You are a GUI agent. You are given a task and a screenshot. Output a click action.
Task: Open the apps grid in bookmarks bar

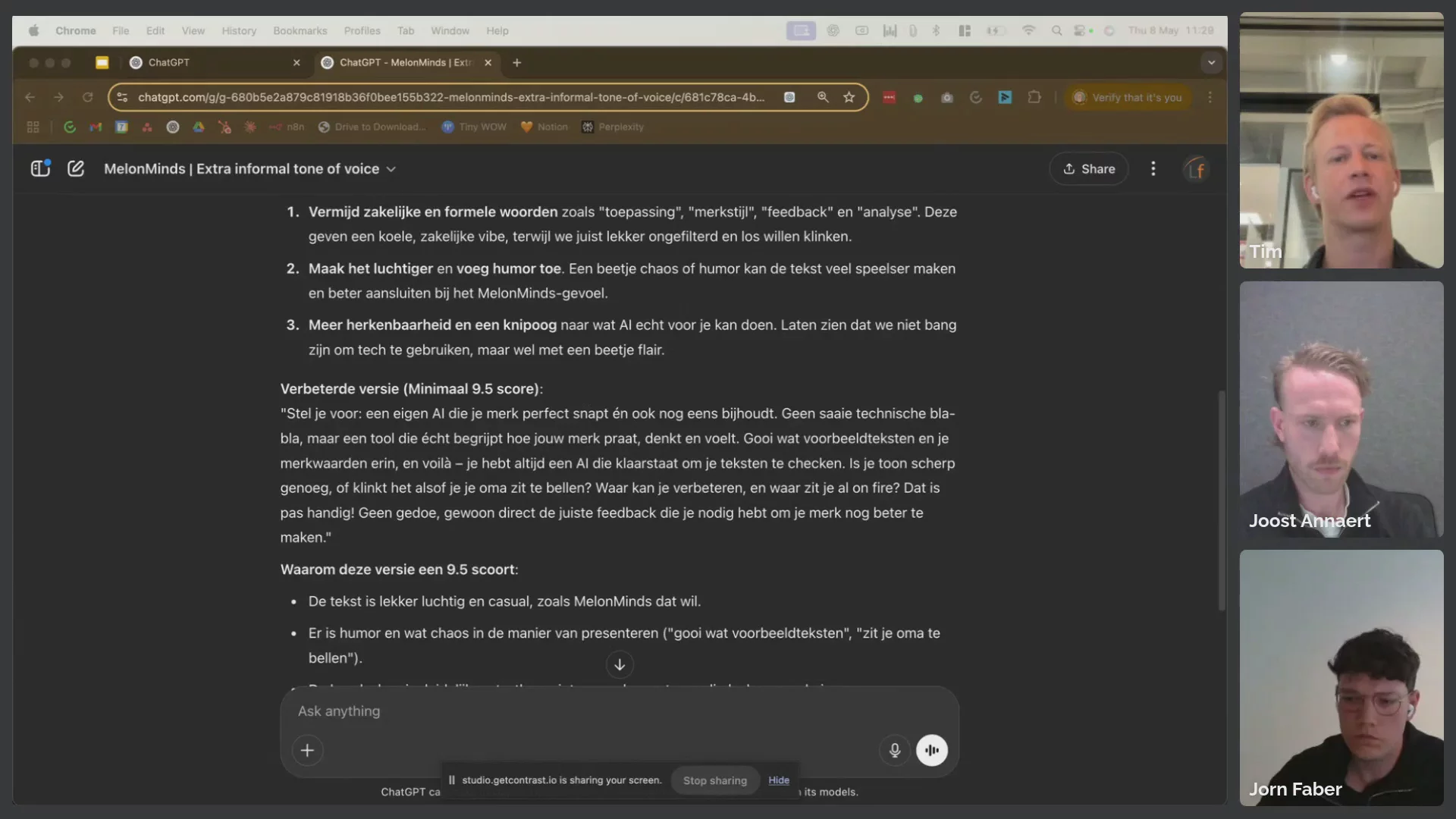33,127
